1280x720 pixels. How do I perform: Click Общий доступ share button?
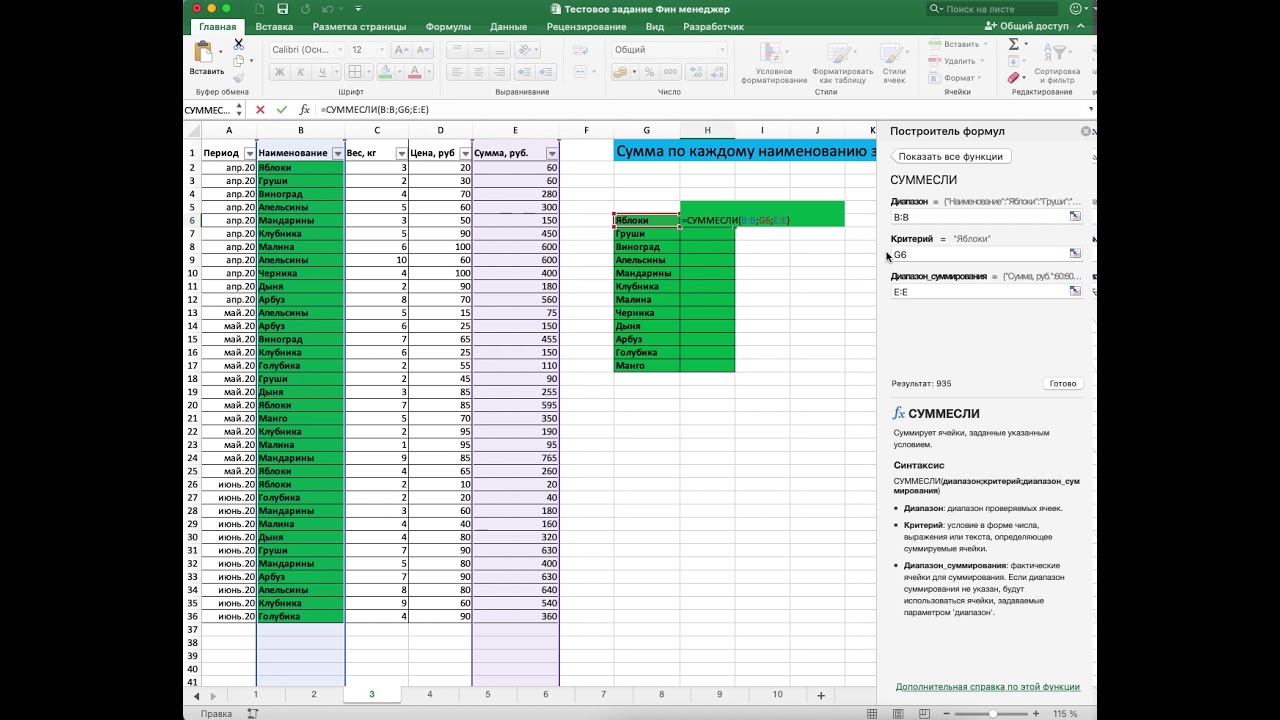1027,27
